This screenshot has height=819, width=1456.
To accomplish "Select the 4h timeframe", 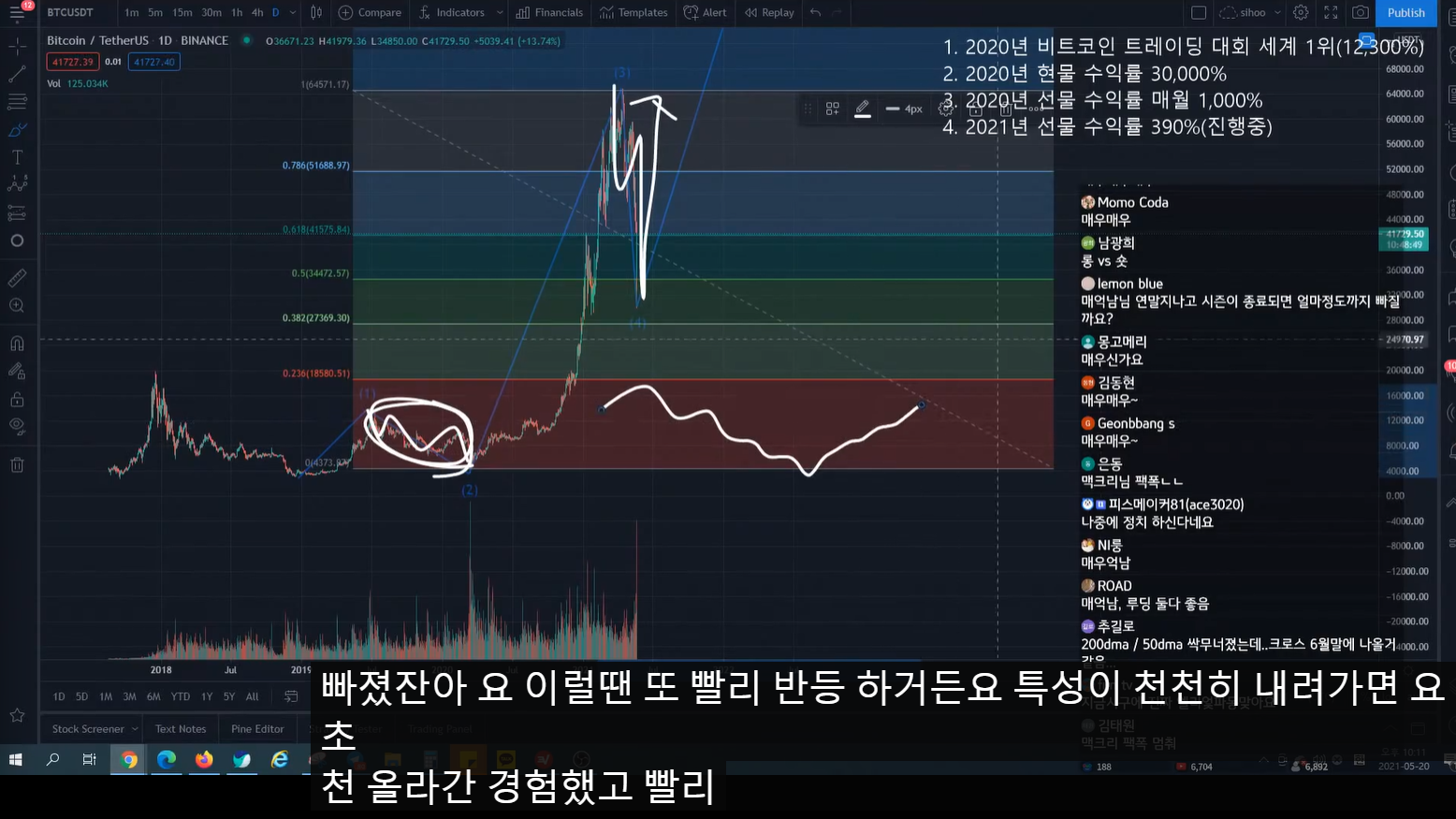I will pyautogui.click(x=257, y=13).
